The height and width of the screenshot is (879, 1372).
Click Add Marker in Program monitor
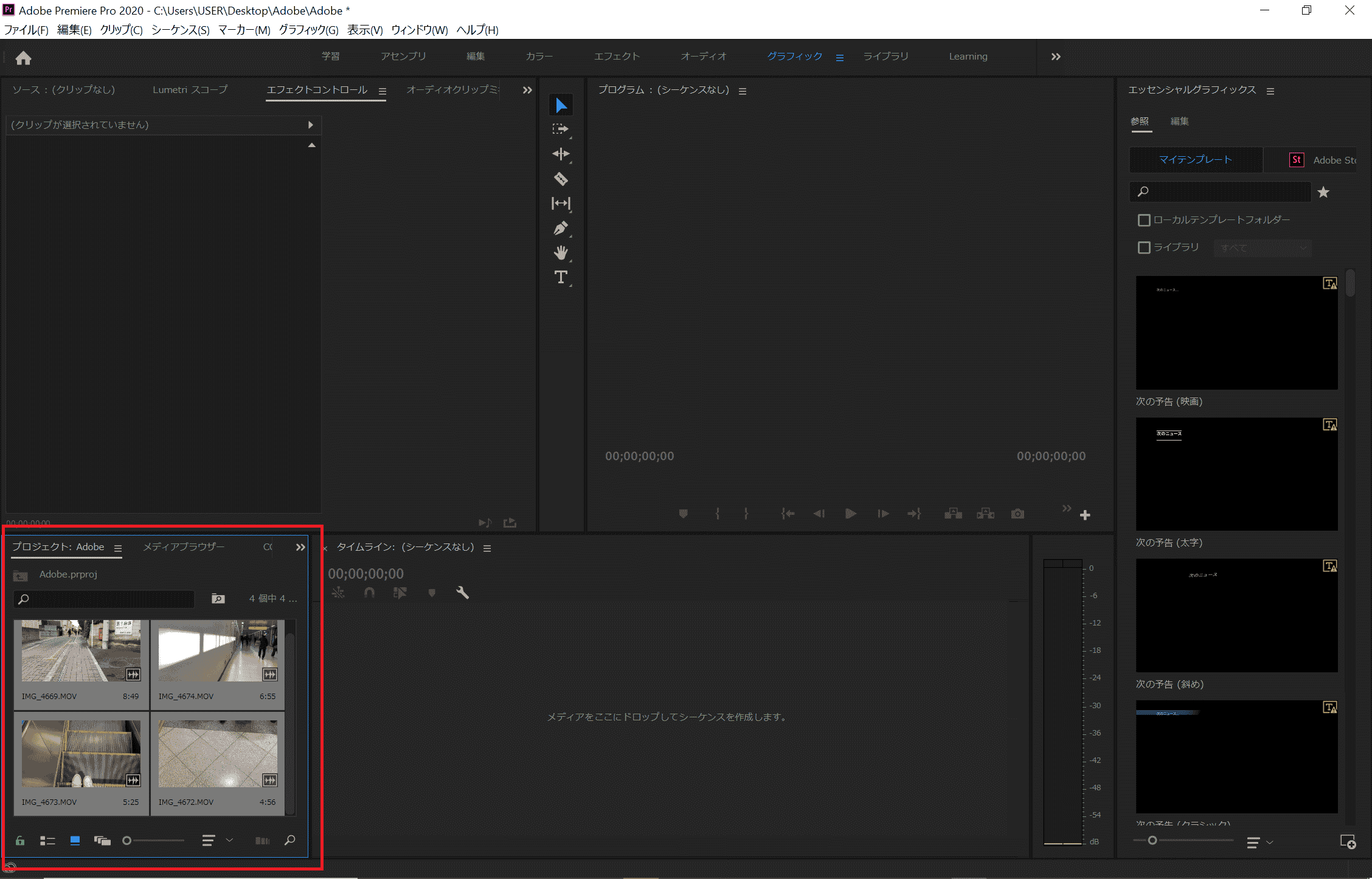point(683,514)
